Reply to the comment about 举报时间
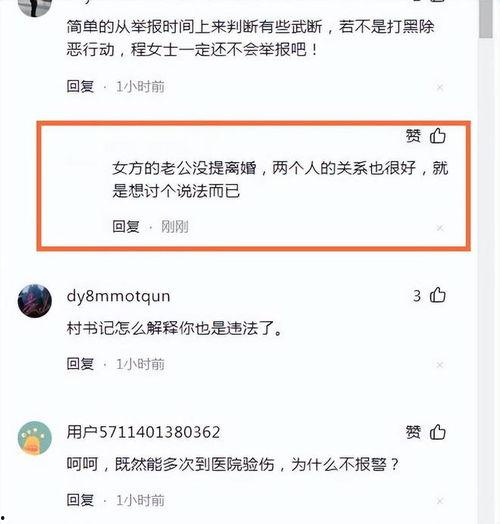The height and width of the screenshot is (524, 500). (x=80, y=86)
